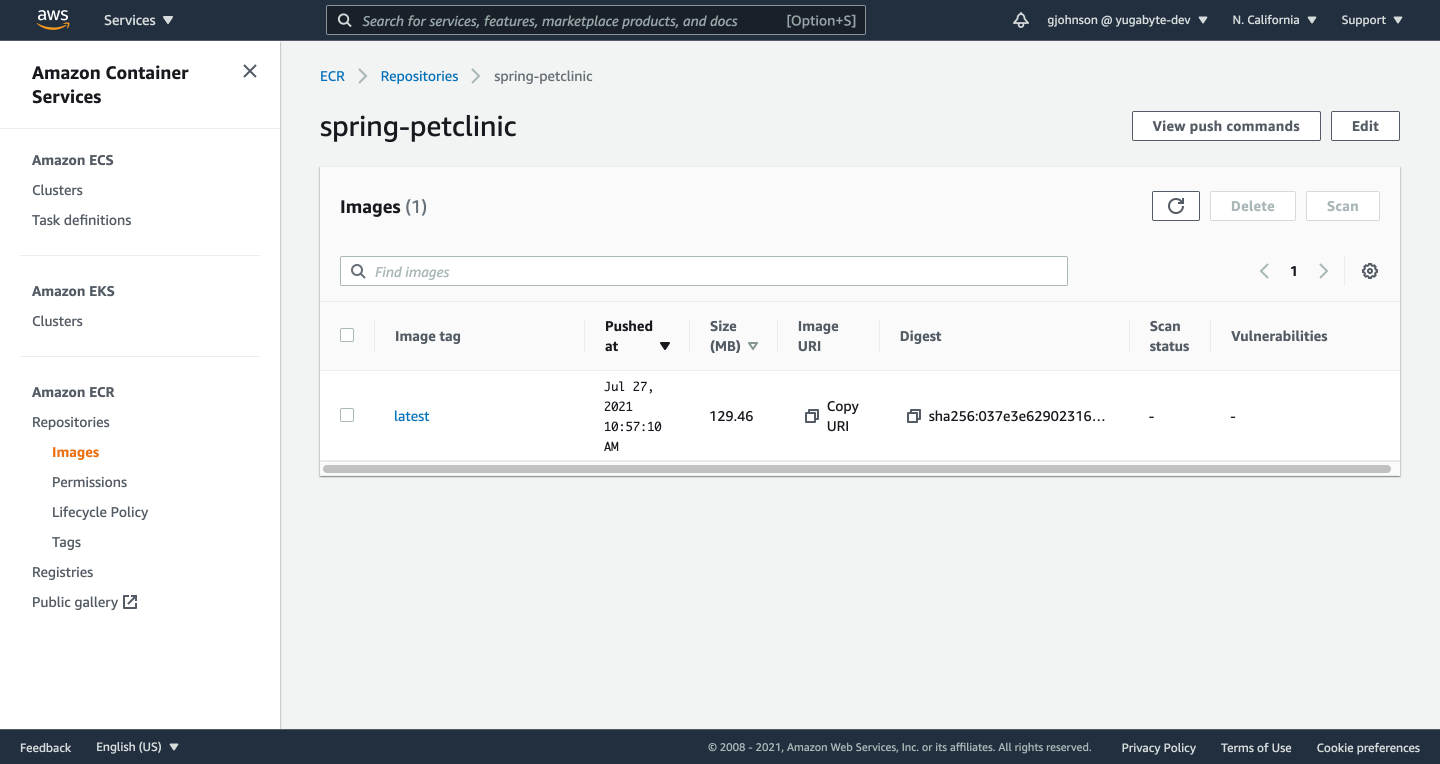Click the AWS home logo
This screenshot has height=764, width=1440.
pyautogui.click(x=52, y=19)
